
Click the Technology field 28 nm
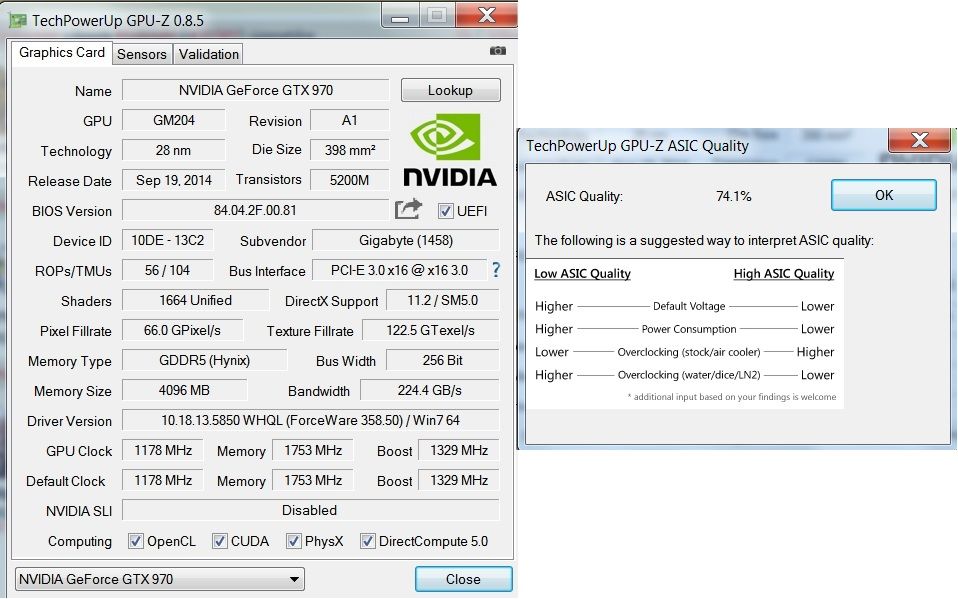[174, 150]
